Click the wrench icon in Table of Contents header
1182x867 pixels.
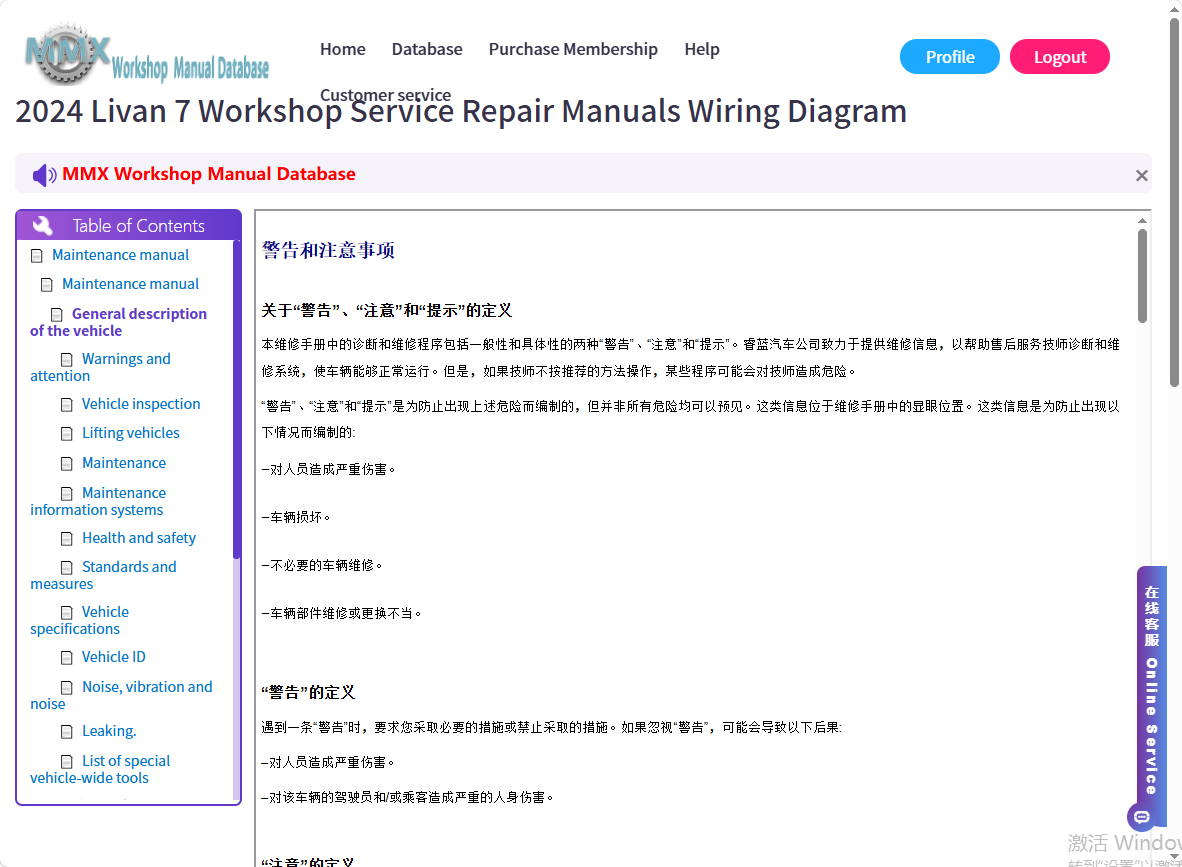(x=42, y=225)
